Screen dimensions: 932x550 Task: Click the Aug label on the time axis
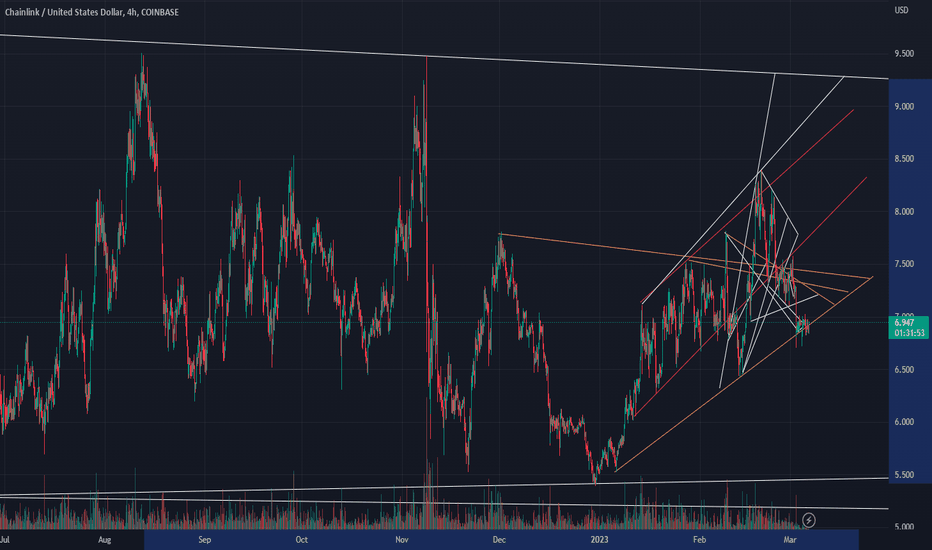pos(104,540)
